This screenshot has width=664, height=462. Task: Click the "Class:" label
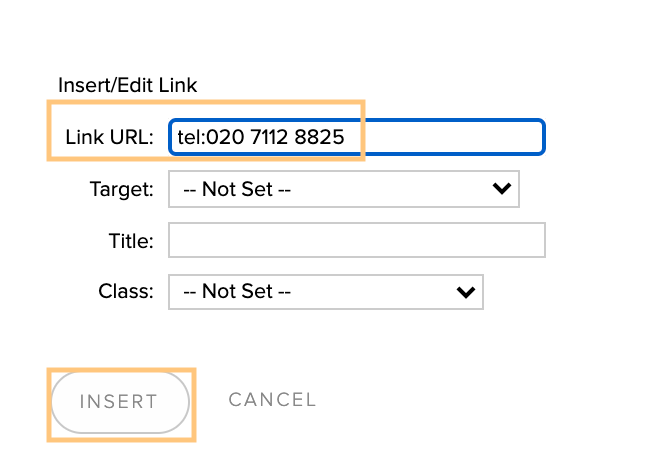click(x=126, y=291)
